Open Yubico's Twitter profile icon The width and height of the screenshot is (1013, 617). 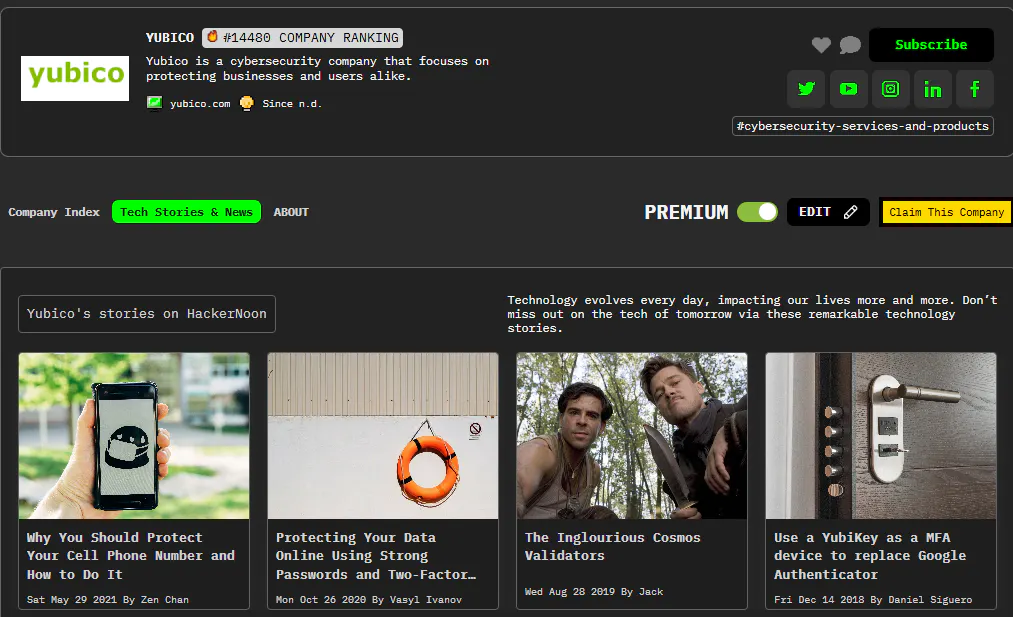point(806,89)
